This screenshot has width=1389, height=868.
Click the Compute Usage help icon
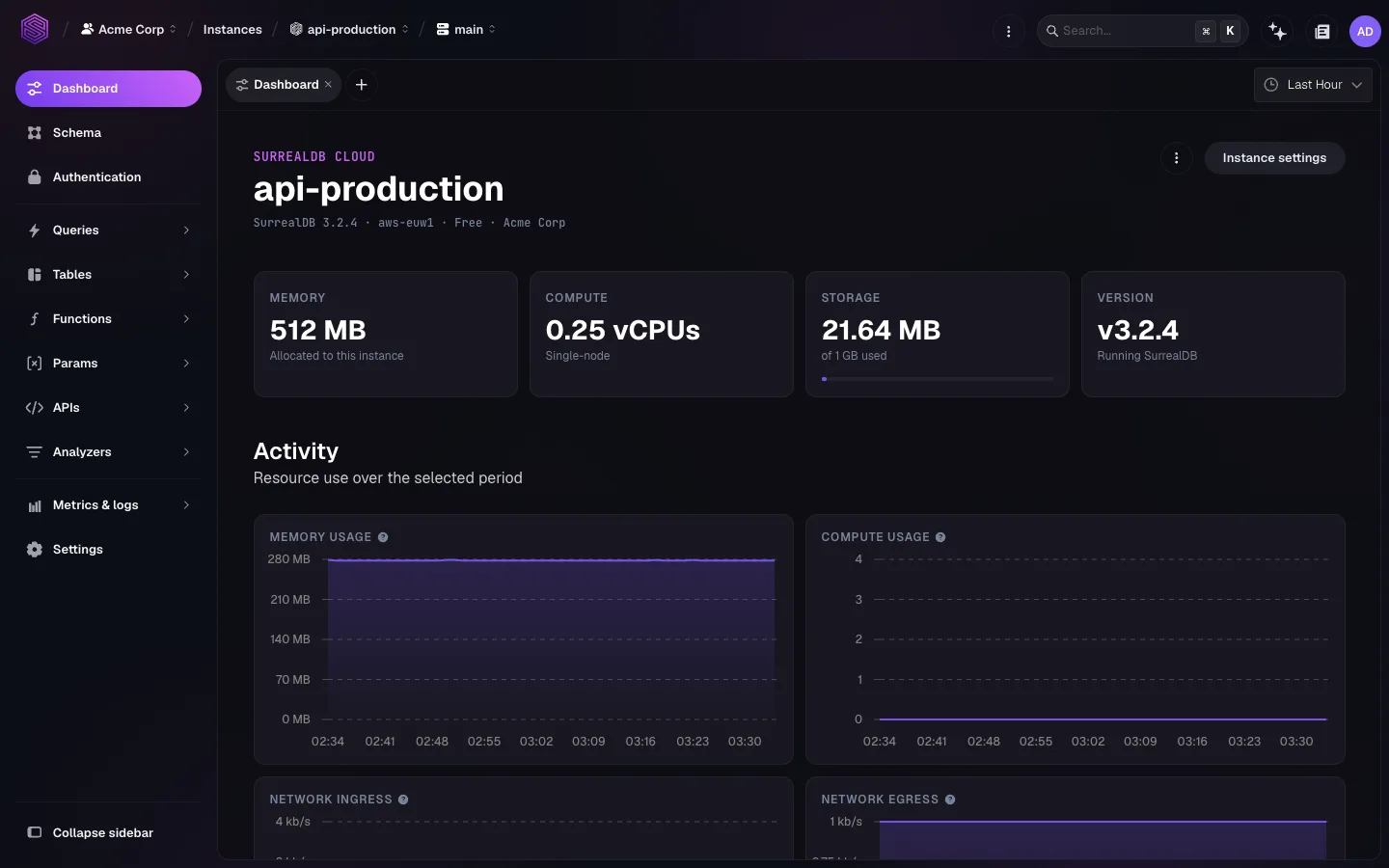[x=940, y=537]
